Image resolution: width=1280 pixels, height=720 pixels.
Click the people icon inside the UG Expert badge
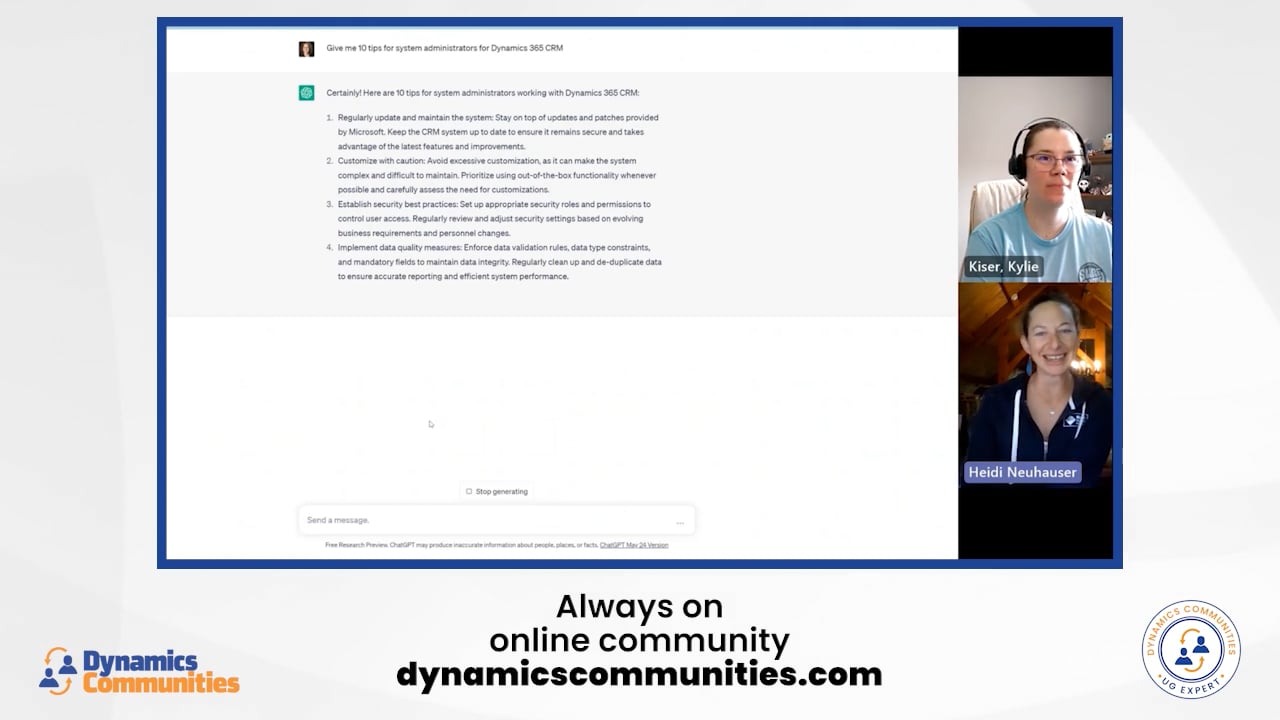[1190, 651]
